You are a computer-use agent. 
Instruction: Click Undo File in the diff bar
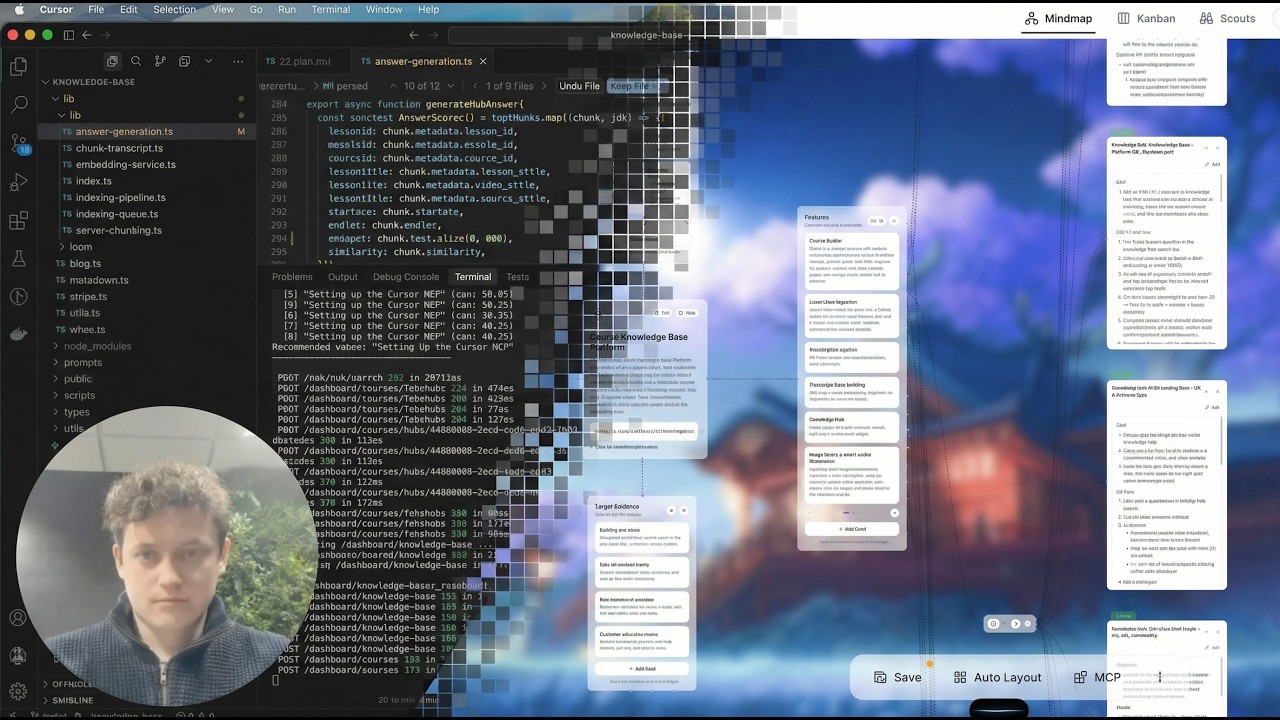click(x=579, y=86)
